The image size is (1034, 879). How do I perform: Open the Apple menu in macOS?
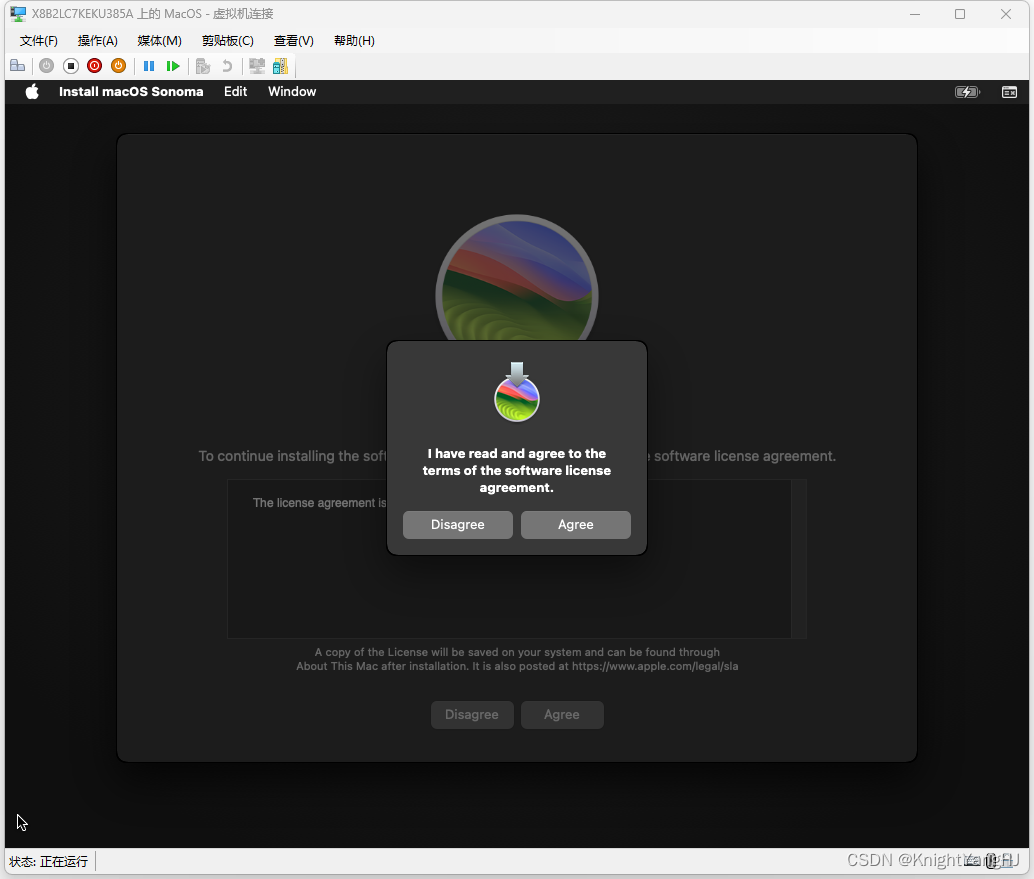(32, 92)
